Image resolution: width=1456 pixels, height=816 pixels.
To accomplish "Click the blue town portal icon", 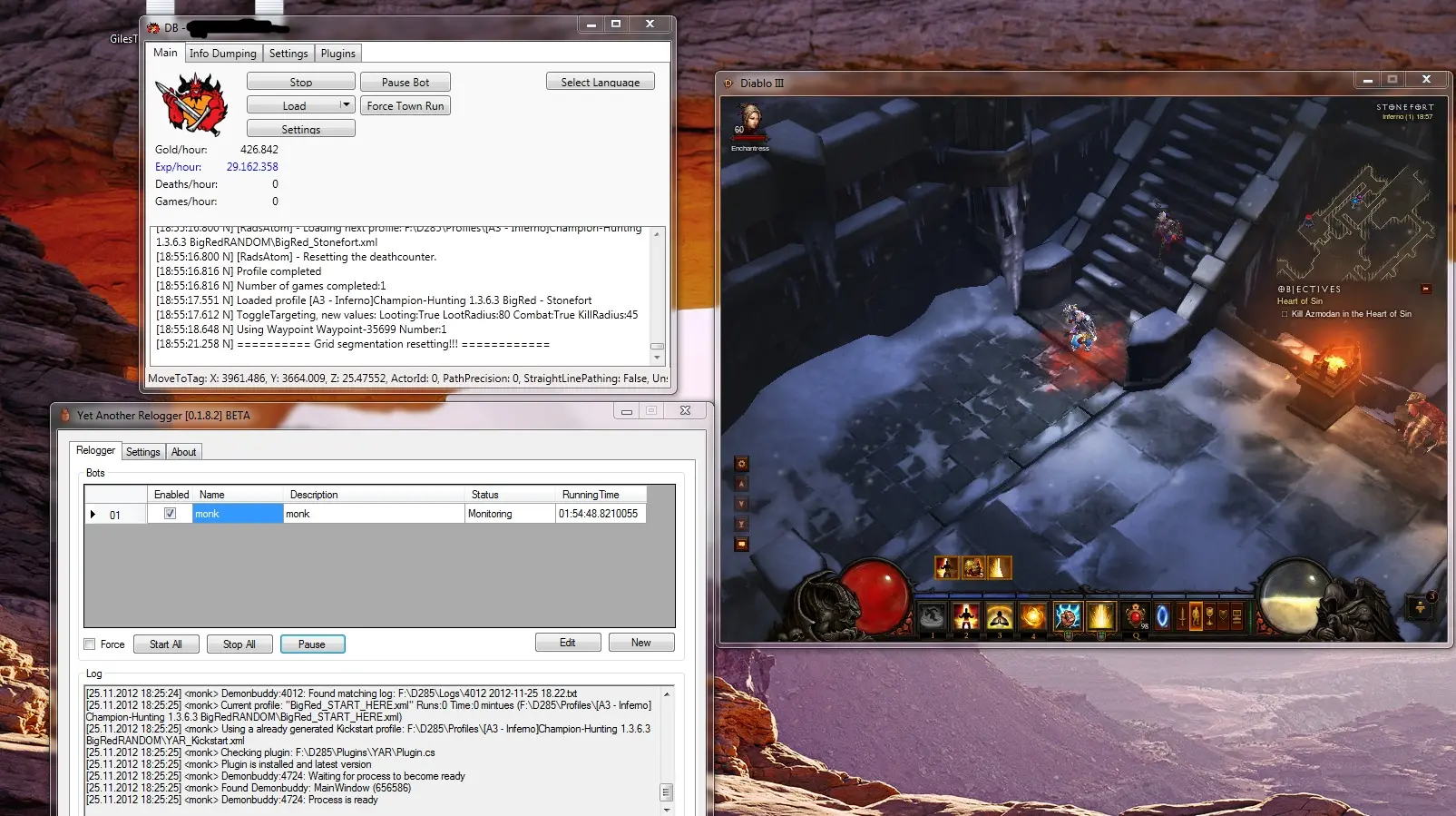I will pos(1162,616).
